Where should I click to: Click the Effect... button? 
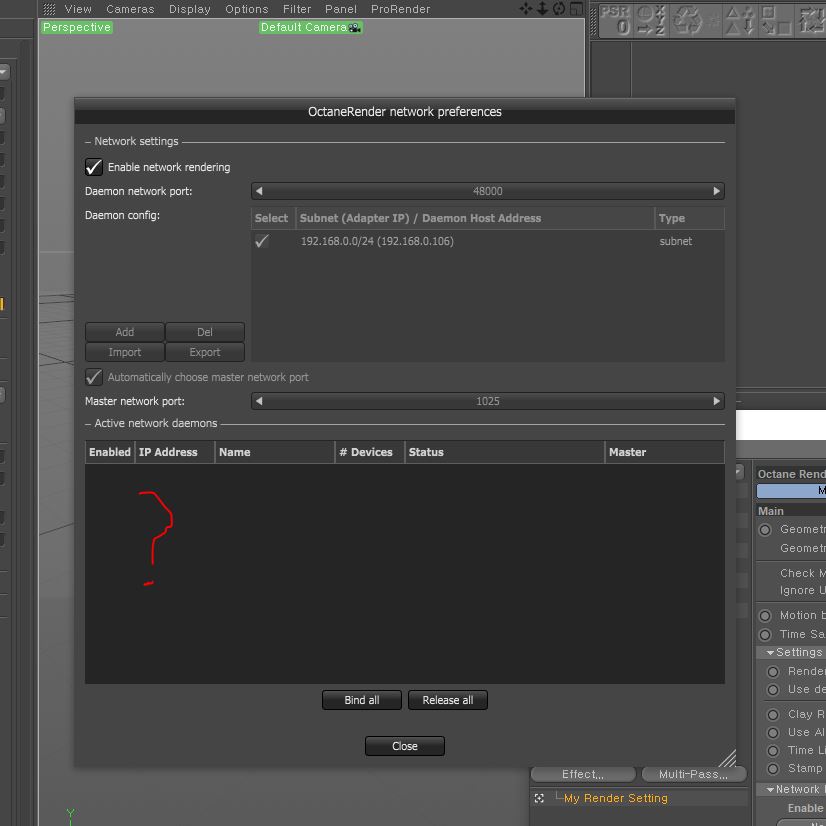[583, 774]
